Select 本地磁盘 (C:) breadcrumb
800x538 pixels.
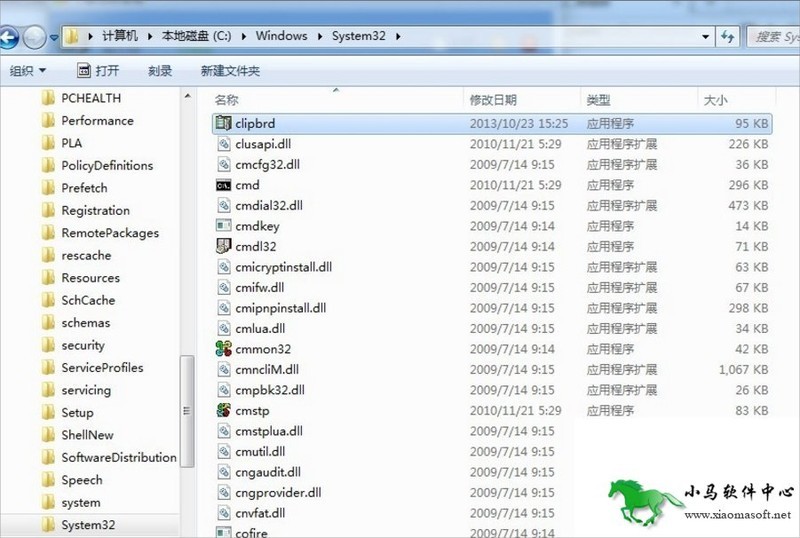[196, 36]
